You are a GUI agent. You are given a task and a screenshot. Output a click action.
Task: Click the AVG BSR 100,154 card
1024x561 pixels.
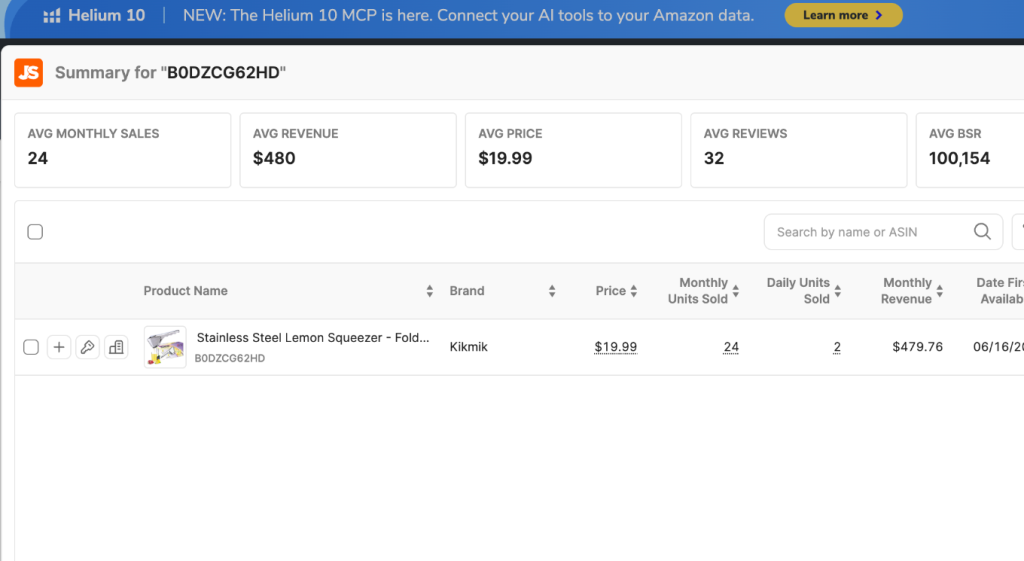970,150
